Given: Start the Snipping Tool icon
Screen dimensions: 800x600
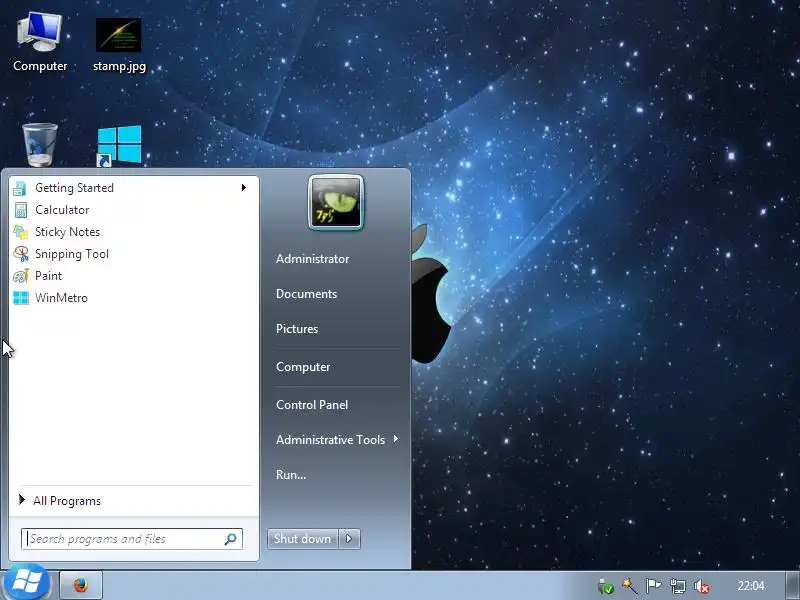Looking at the screenshot, I should click(x=20, y=254).
